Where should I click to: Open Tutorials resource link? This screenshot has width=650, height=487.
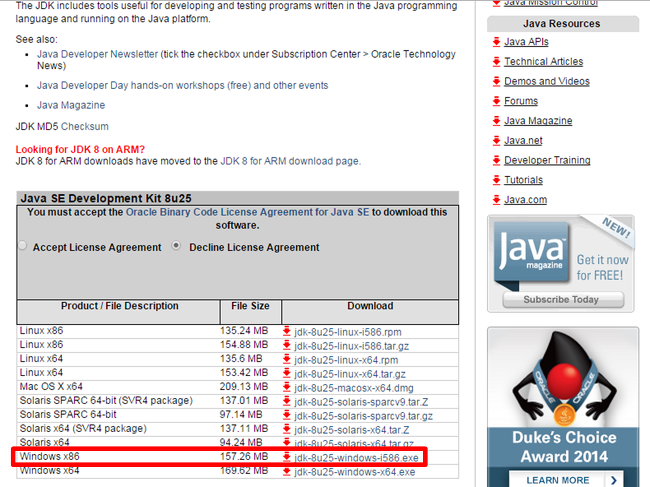(x=523, y=180)
